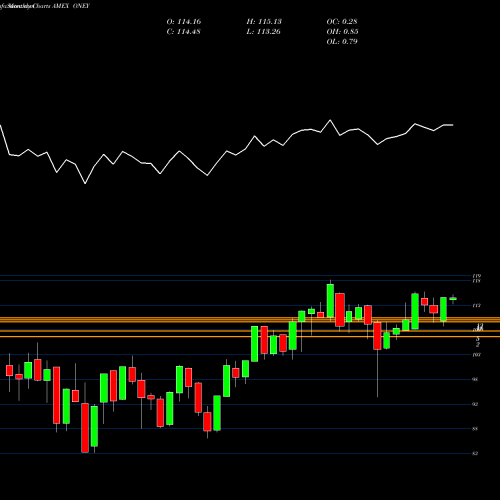Click the open price value O: 114.16
This screenshot has height=500, width=500.
click(x=184, y=22)
